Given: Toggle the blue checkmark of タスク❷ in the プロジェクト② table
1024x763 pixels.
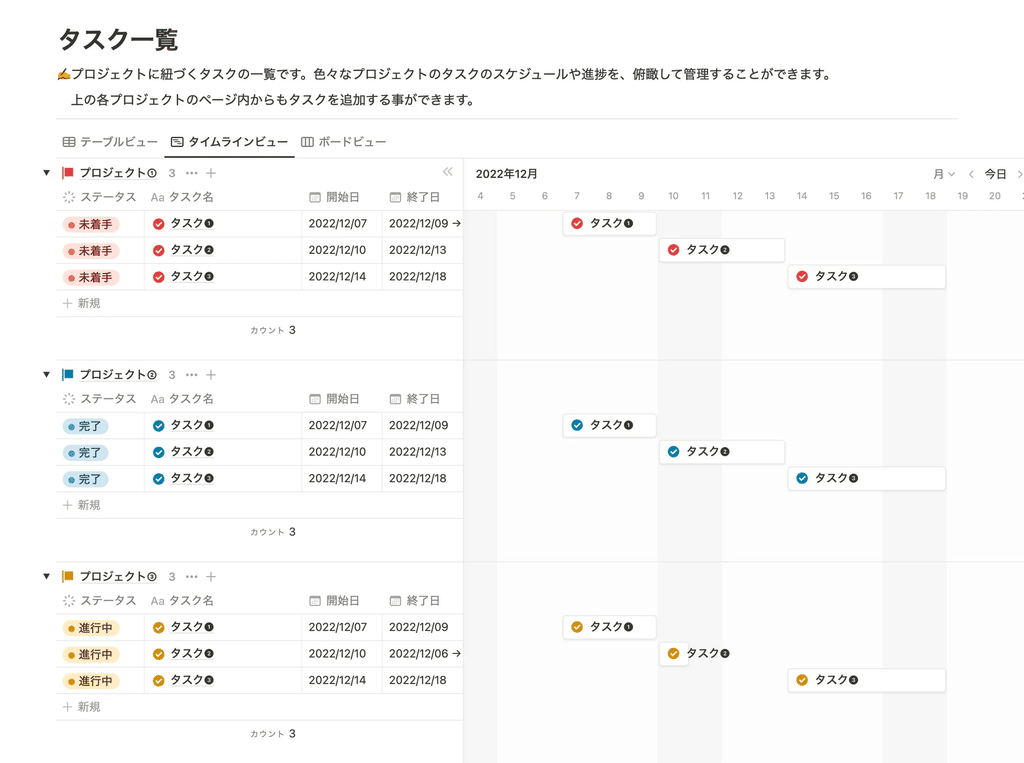Looking at the screenshot, I should point(158,452).
